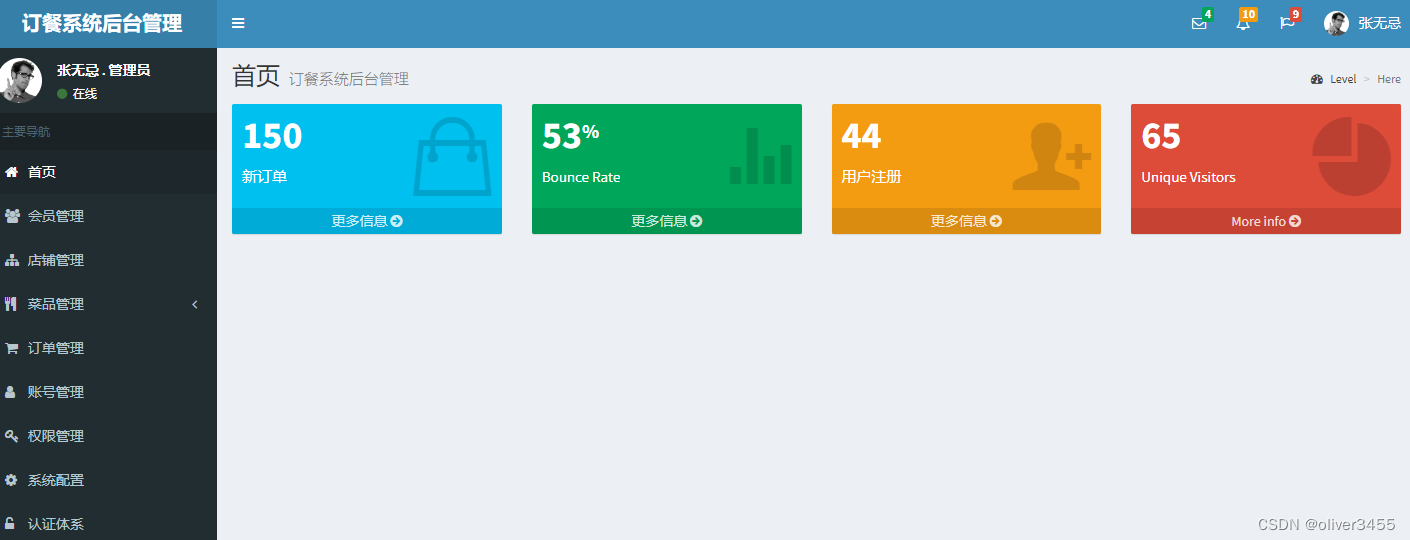Click the lock icon beside 认证体系
Viewport: 1410px width, 540px height.
[x=10, y=524]
